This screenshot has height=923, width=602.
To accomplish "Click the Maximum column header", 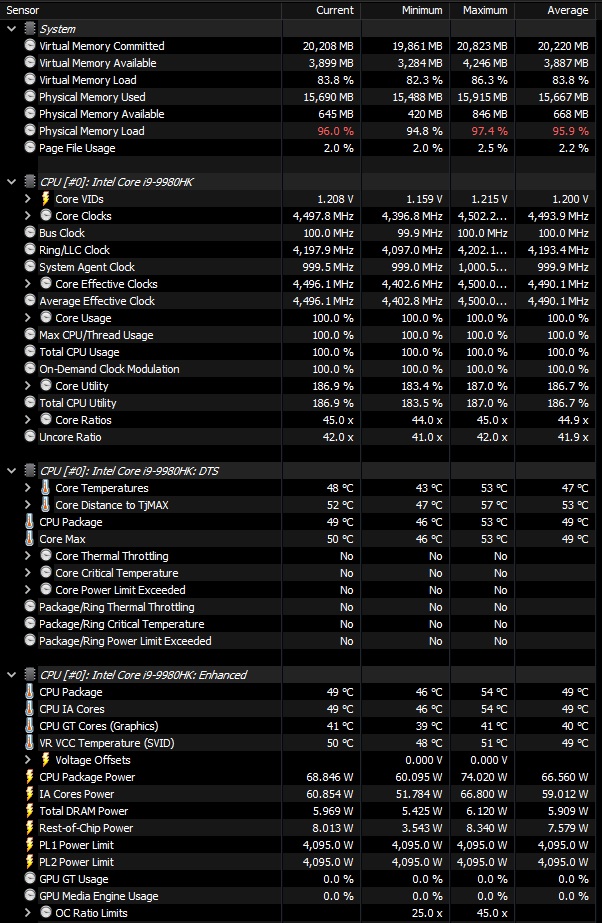I will 484,10.
